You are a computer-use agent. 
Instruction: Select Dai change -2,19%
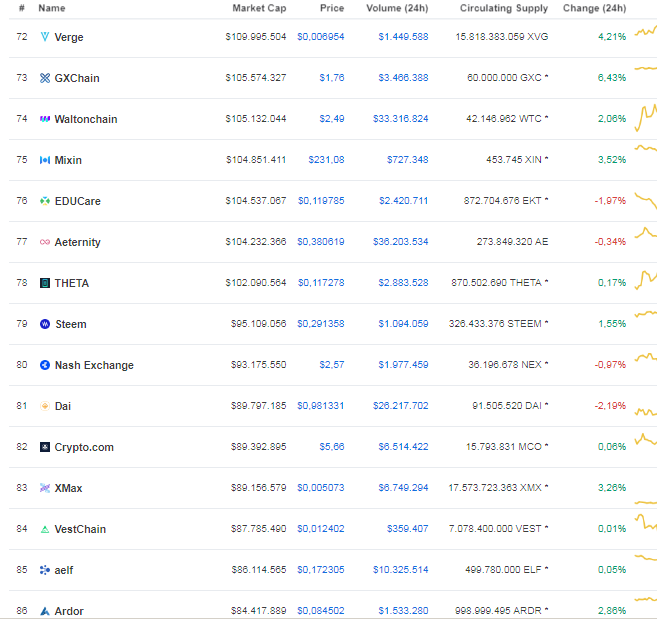tap(610, 406)
